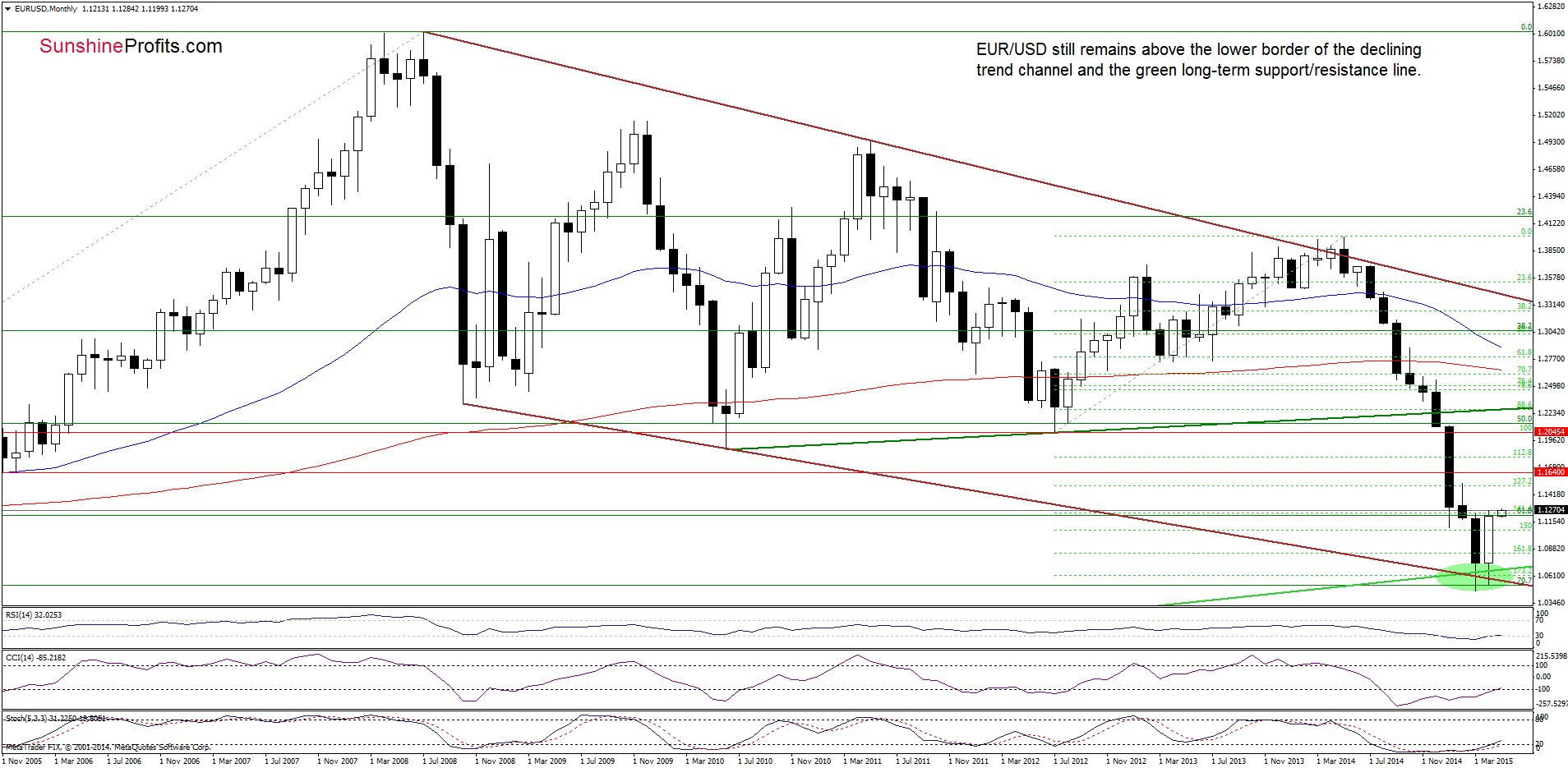Click the 1.22340 price axis label
Viewport: 1568px width, 768px height.
pos(1550,413)
